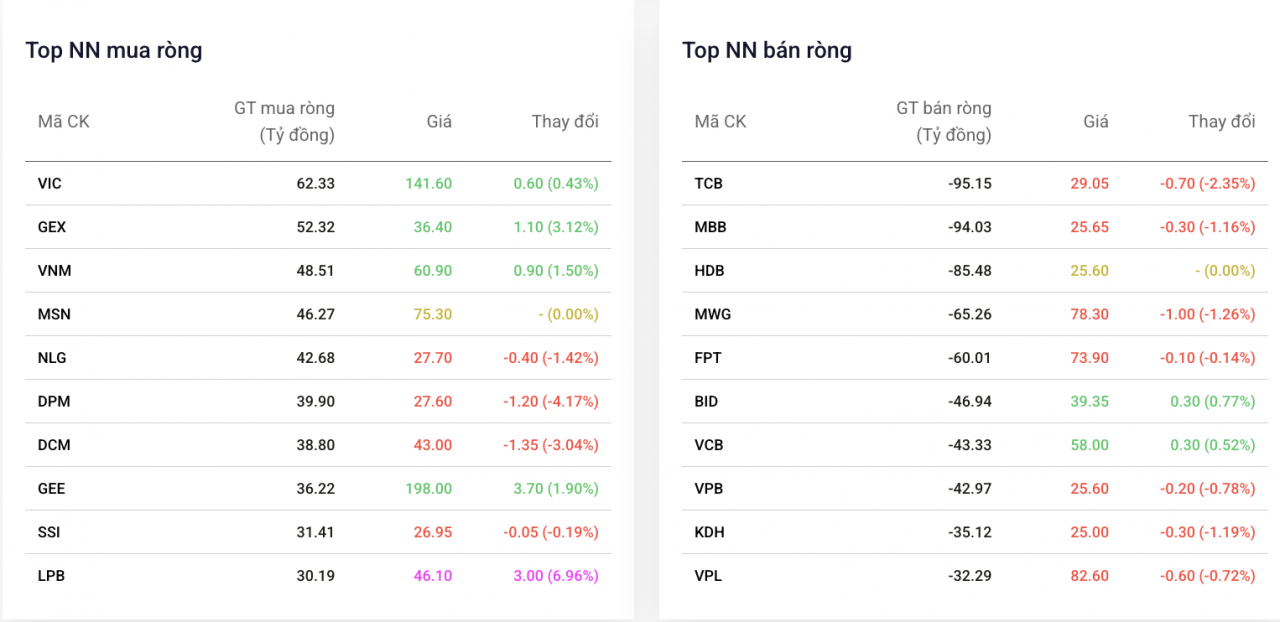Open the FPT stock details
Screen dimensions: 1280x622
click(709, 357)
